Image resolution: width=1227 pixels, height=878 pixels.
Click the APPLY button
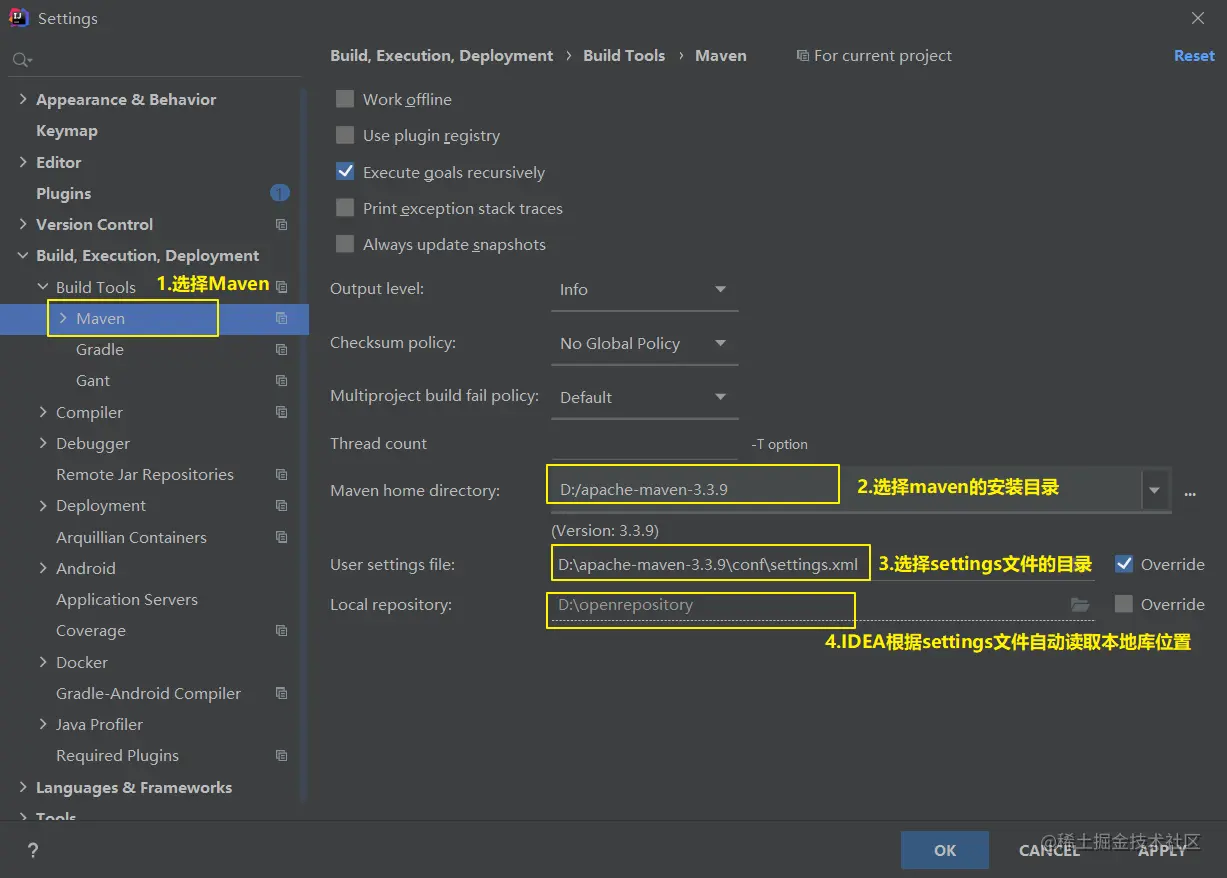coord(1162,850)
